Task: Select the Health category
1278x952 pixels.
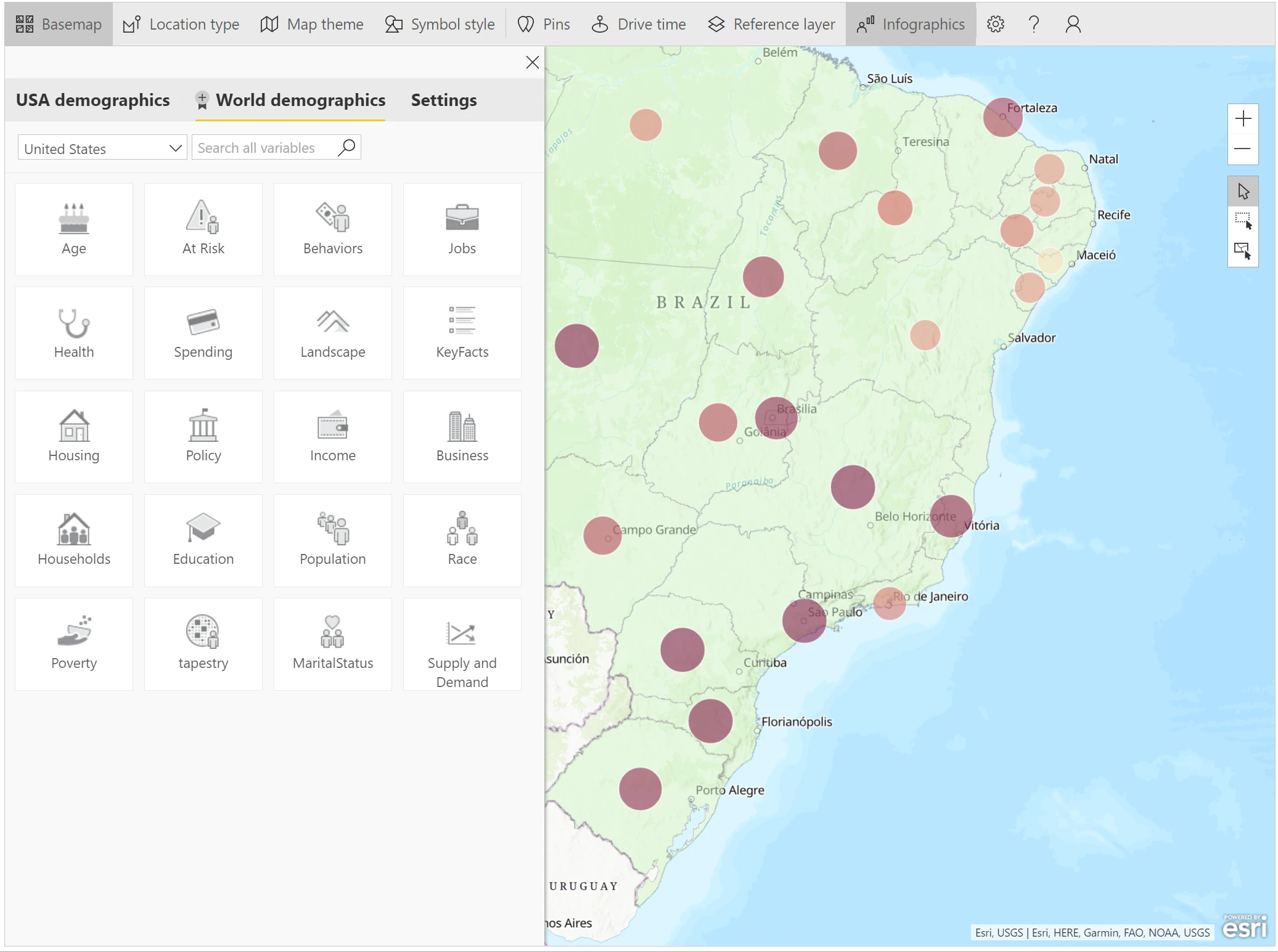Action: click(74, 333)
